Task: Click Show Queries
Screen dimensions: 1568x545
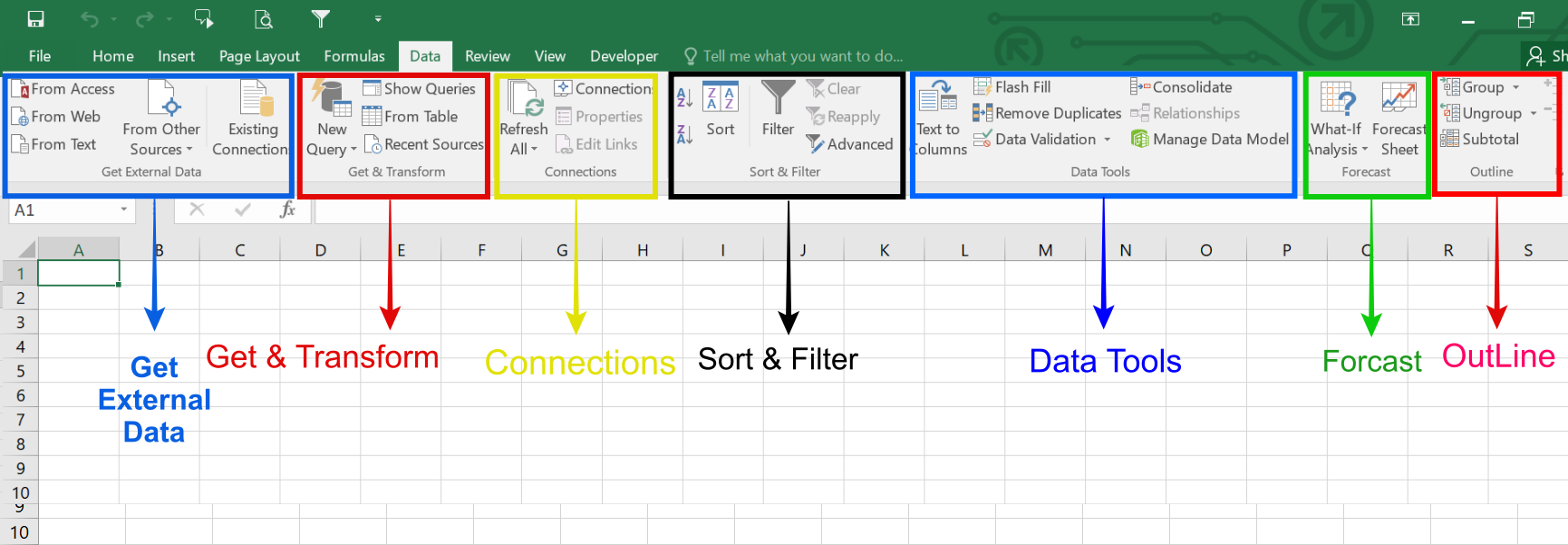Action: pyautogui.click(x=419, y=89)
